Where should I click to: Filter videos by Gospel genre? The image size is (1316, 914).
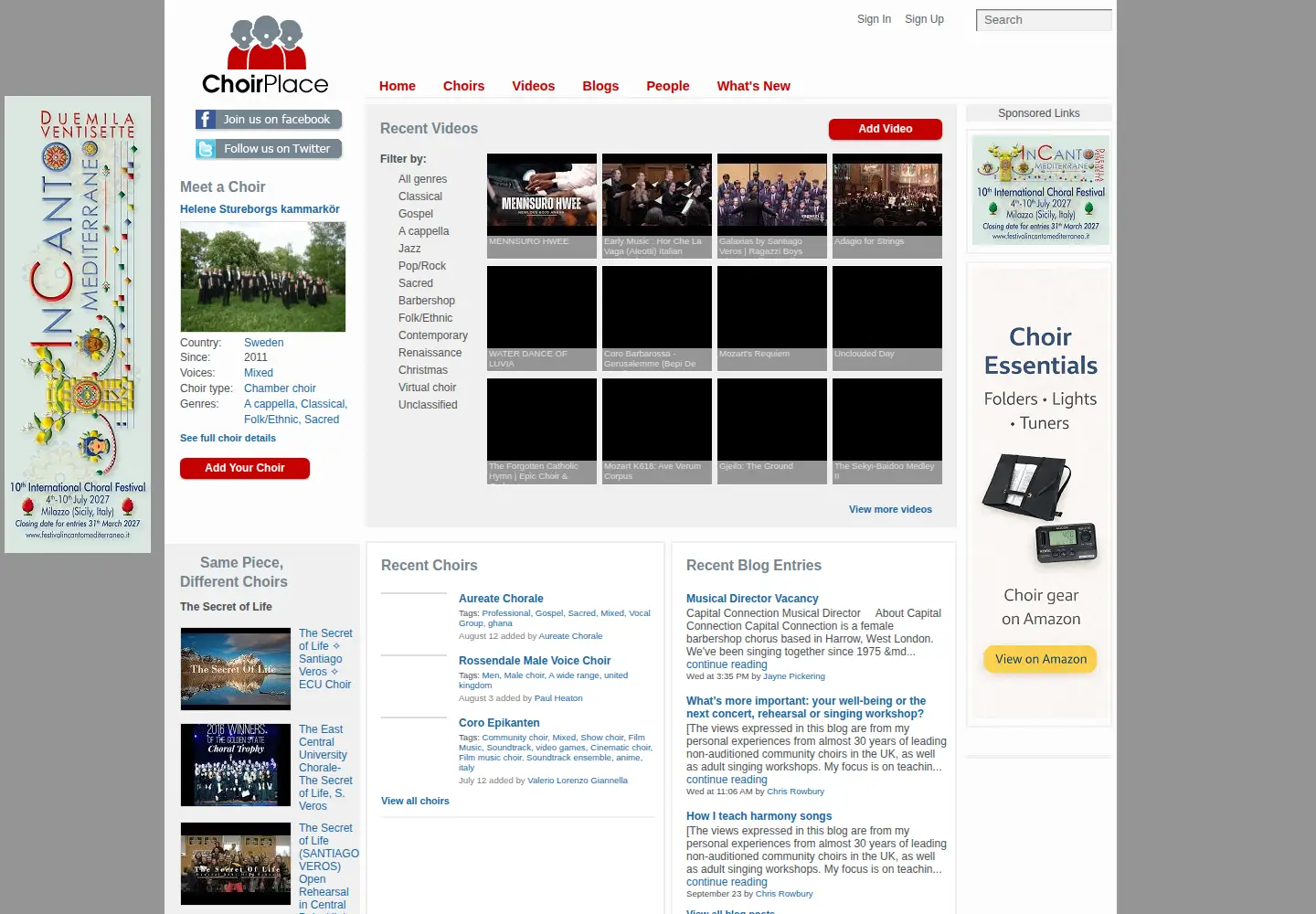click(x=416, y=214)
